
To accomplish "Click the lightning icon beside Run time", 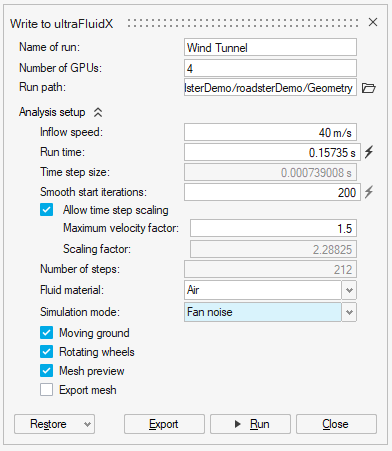I will click(369, 152).
